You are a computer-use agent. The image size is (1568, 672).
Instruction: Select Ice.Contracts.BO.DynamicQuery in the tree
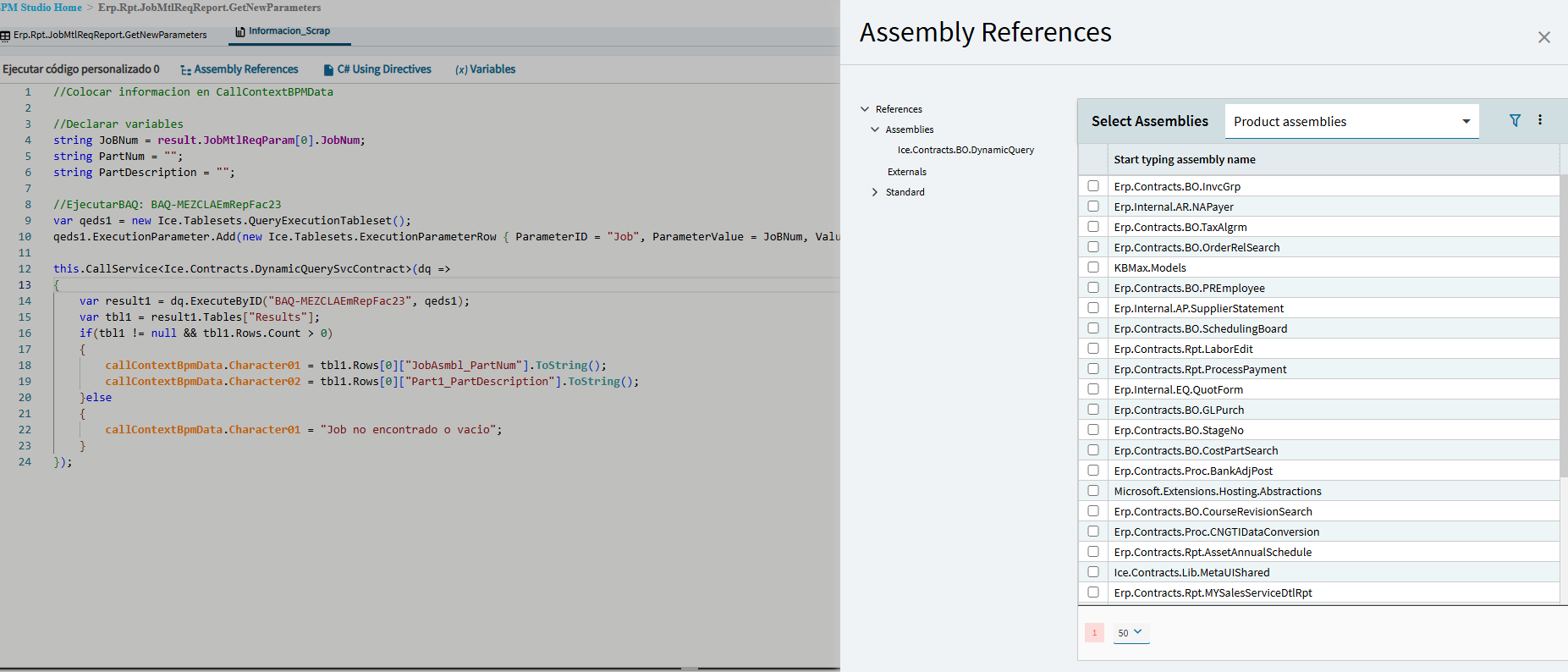coord(966,150)
